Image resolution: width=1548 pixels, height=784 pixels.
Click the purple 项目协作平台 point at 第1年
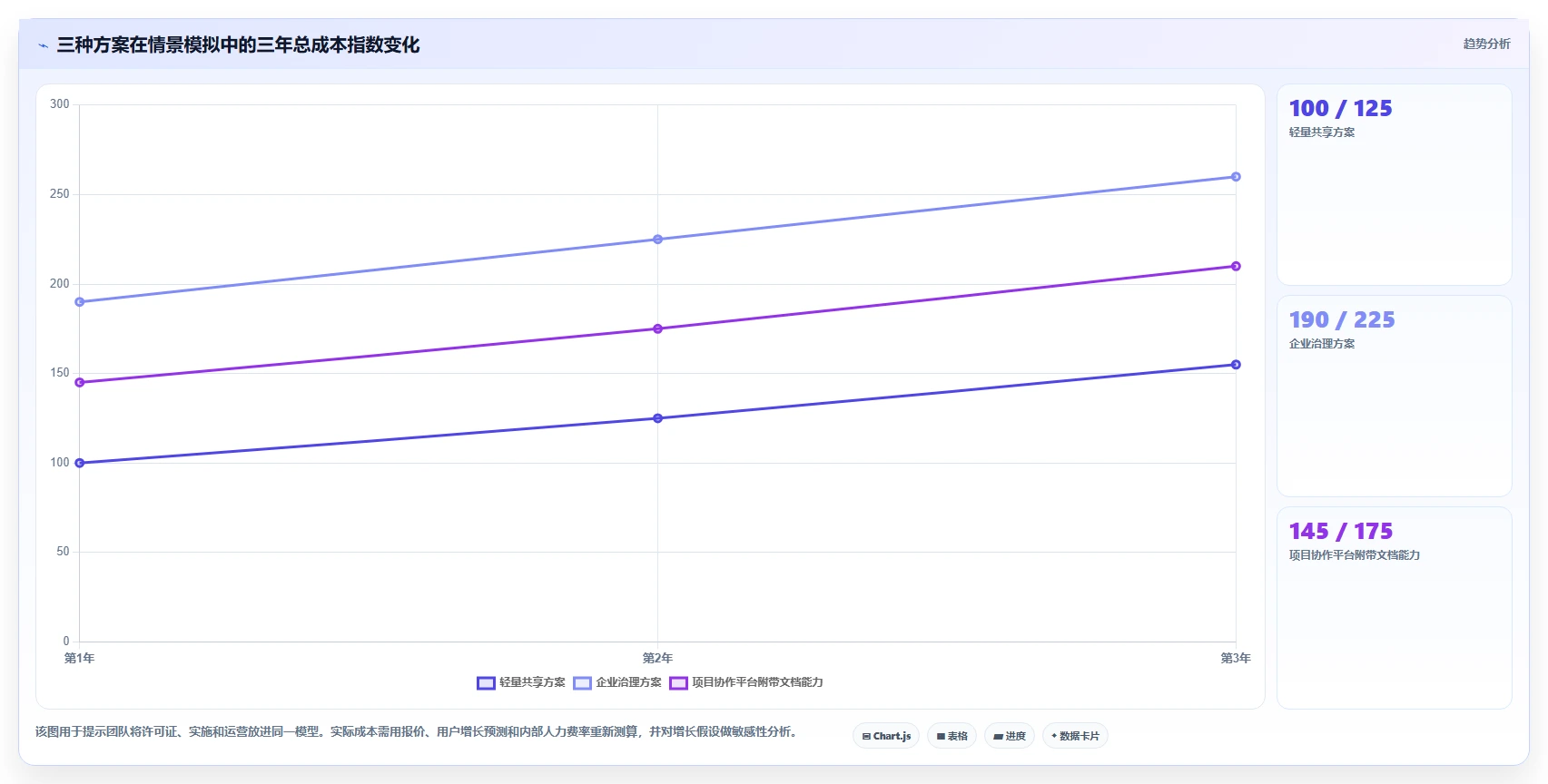click(x=80, y=383)
